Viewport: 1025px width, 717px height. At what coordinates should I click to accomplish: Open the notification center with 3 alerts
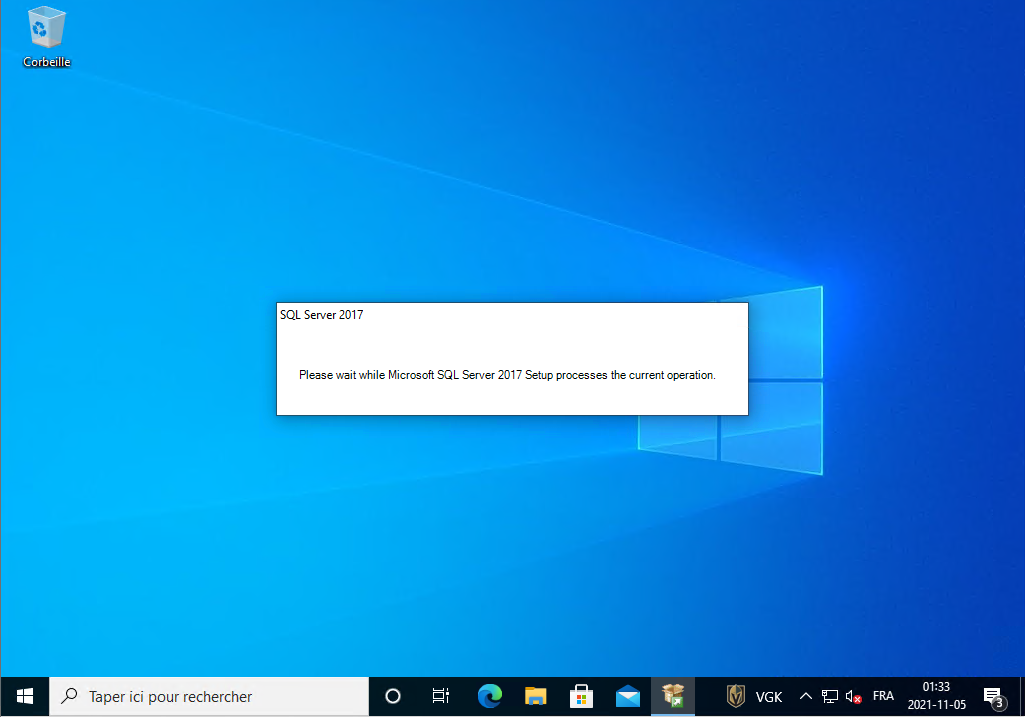click(x=993, y=696)
